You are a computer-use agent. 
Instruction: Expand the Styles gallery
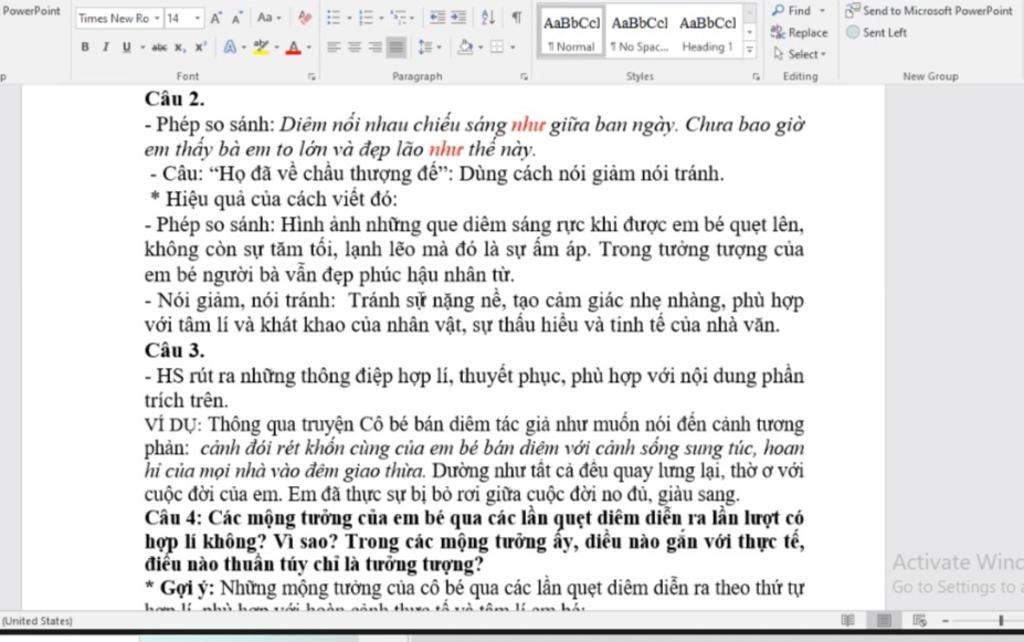point(750,49)
